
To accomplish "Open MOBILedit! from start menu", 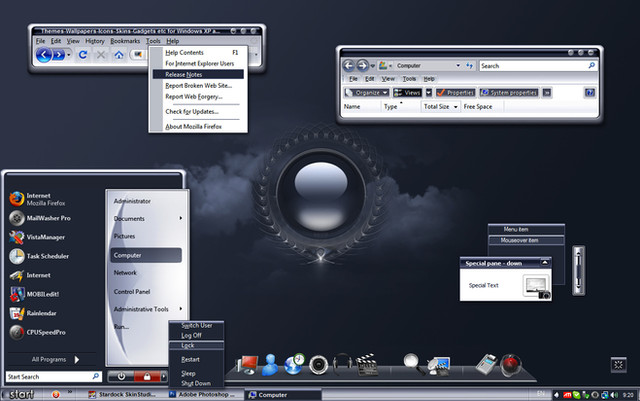I will (35, 294).
